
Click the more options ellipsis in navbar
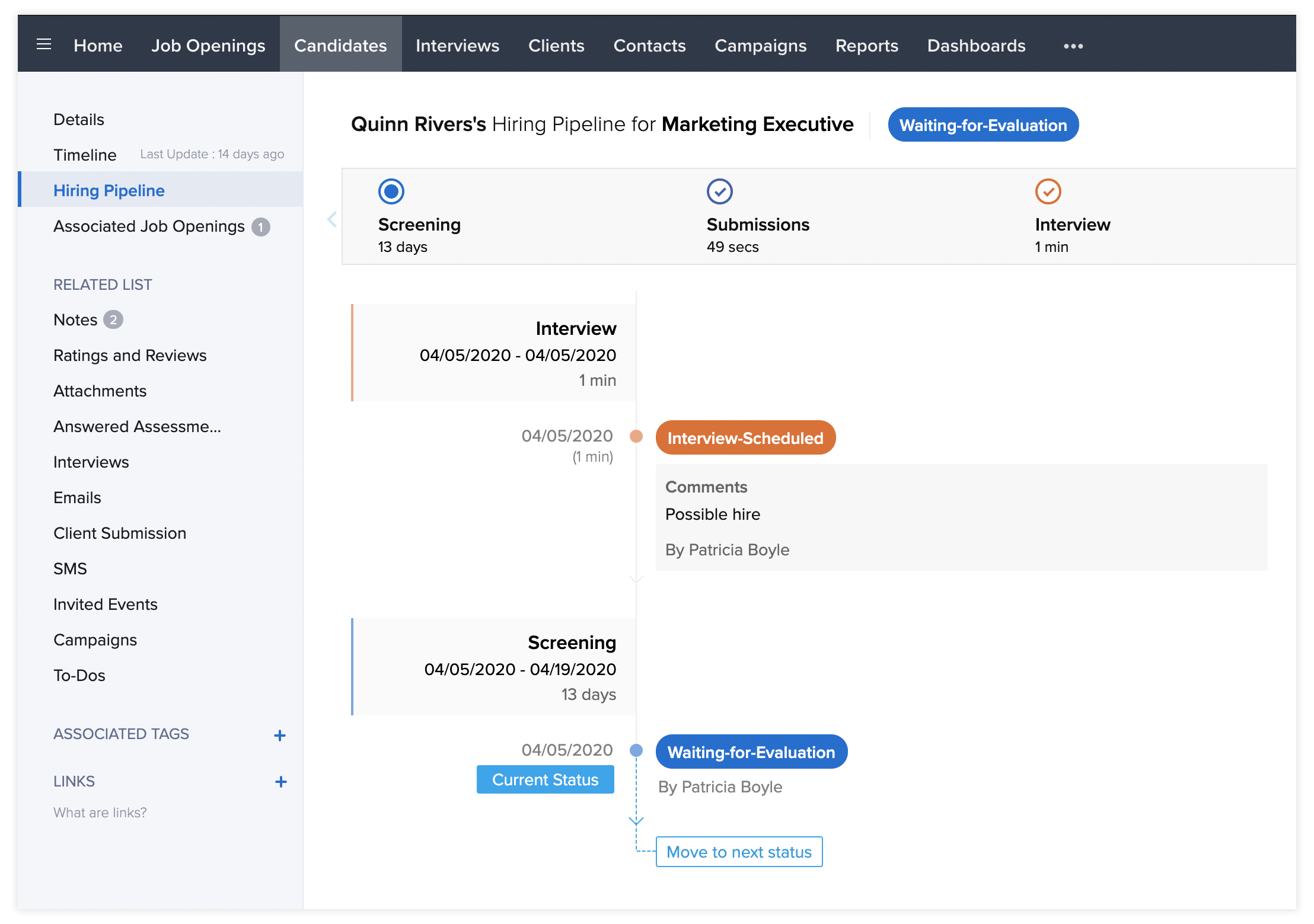pos(1073,46)
